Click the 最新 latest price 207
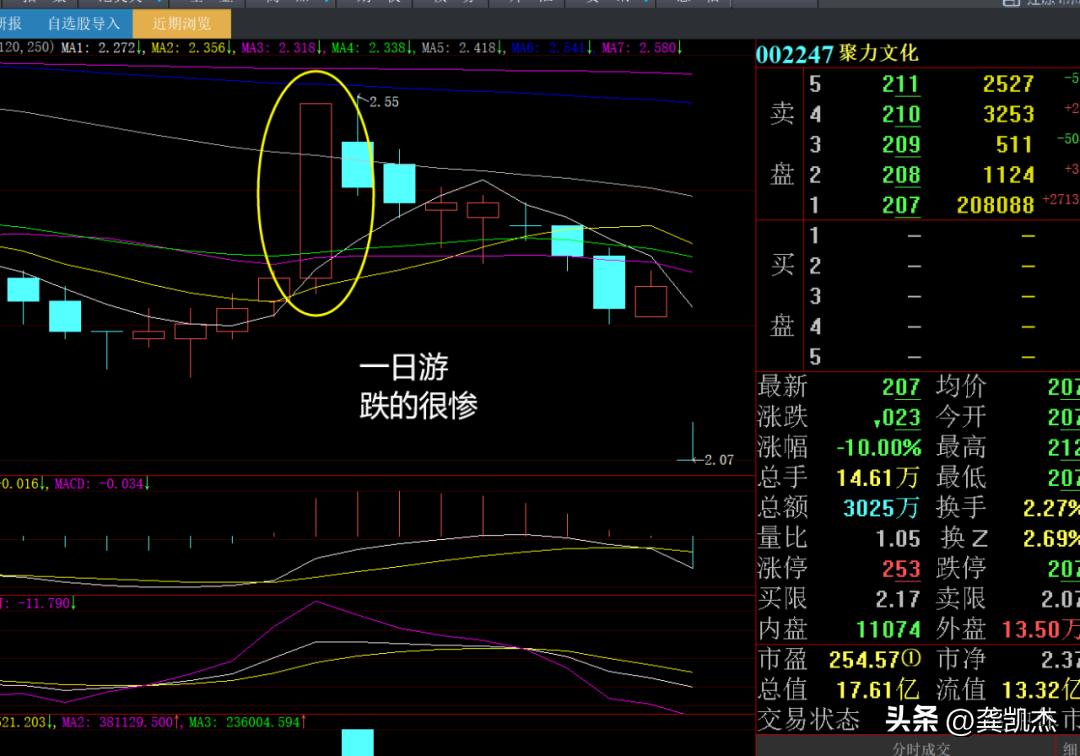 pyautogui.click(x=900, y=386)
